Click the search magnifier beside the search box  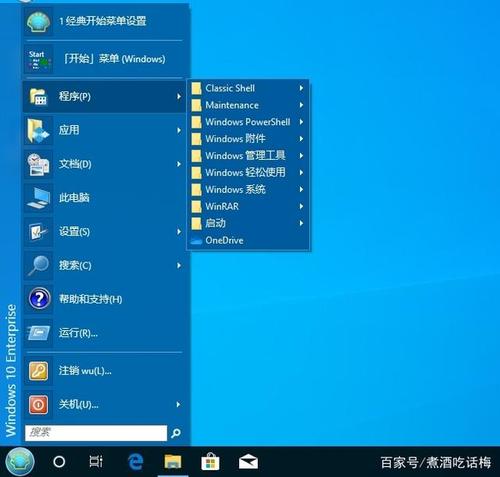click(176, 433)
